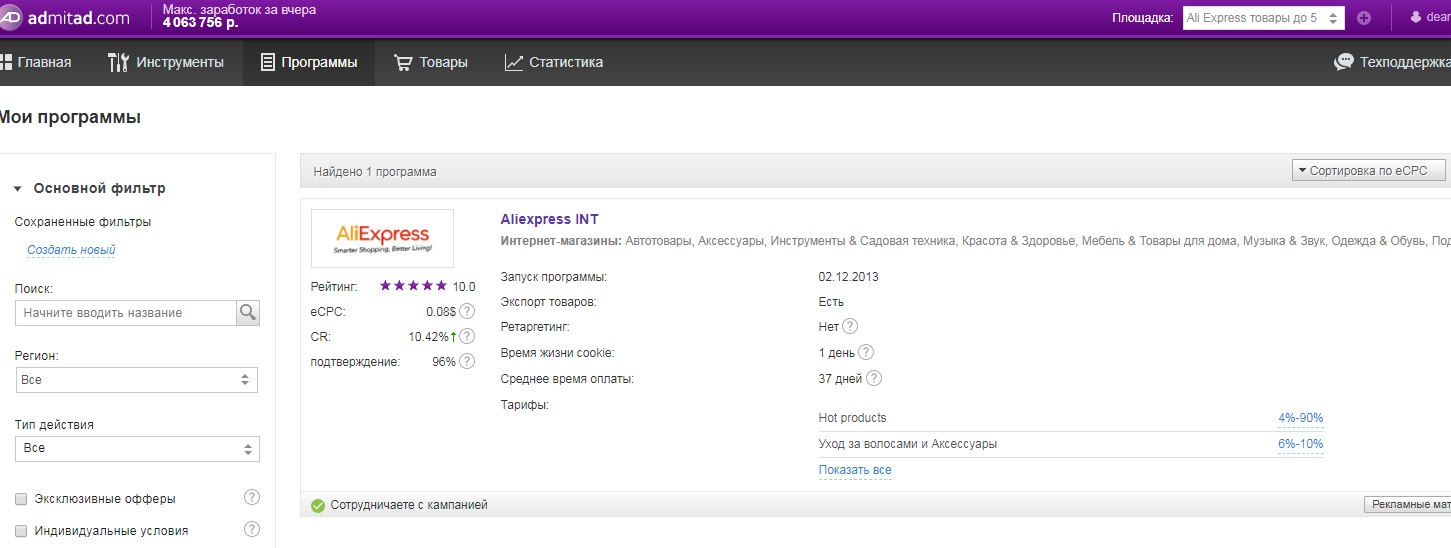Click the five-star rating icons

pyautogui.click(x=413, y=286)
